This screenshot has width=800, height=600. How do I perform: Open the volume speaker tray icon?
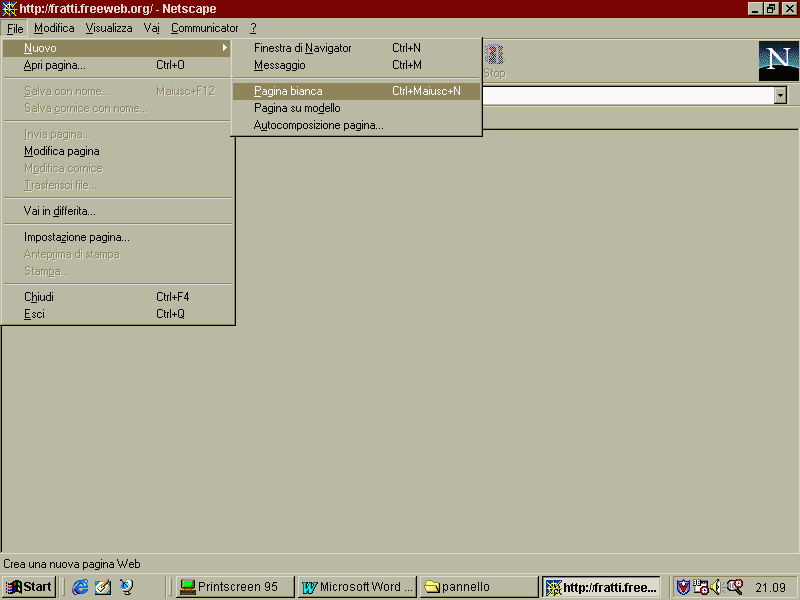click(x=716, y=587)
